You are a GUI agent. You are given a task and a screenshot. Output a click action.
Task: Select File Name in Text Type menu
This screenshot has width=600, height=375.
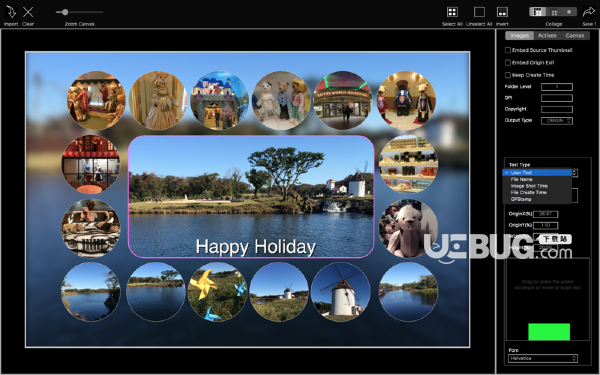[537, 179]
